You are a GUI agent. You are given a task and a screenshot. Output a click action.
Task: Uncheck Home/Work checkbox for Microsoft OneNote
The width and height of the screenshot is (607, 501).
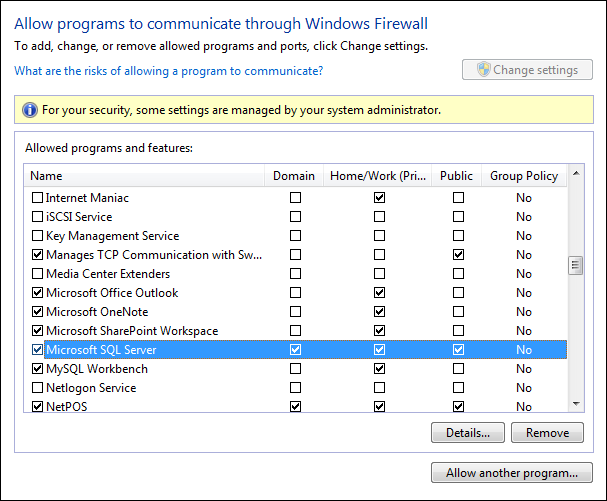[x=379, y=311]
